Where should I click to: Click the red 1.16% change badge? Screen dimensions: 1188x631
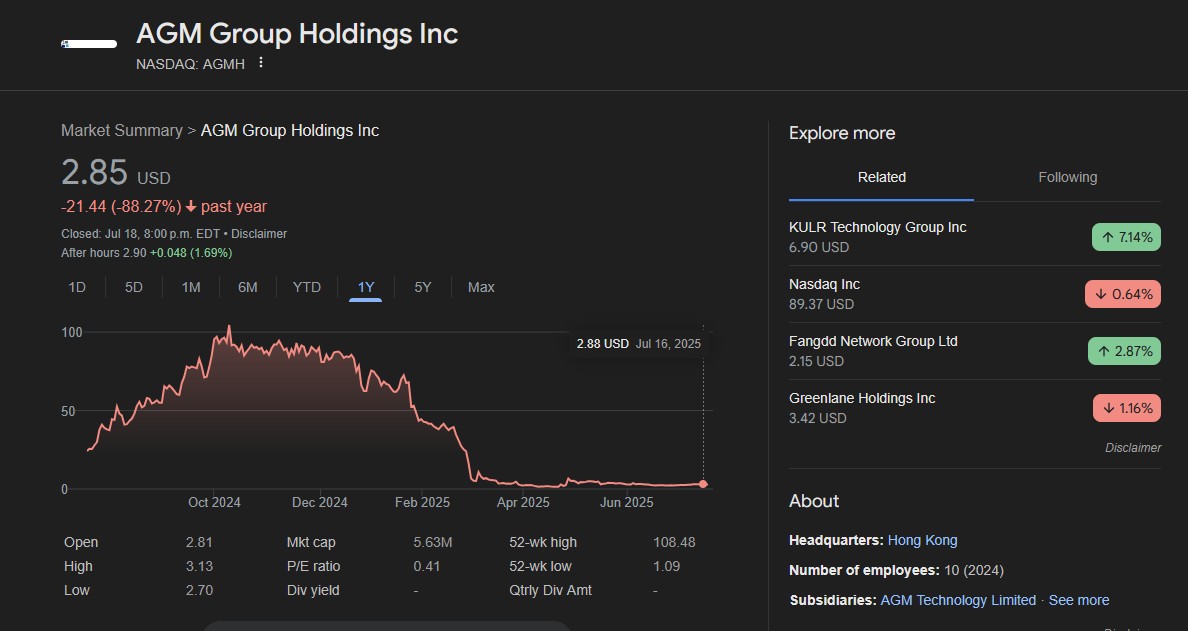point(1127,408)
